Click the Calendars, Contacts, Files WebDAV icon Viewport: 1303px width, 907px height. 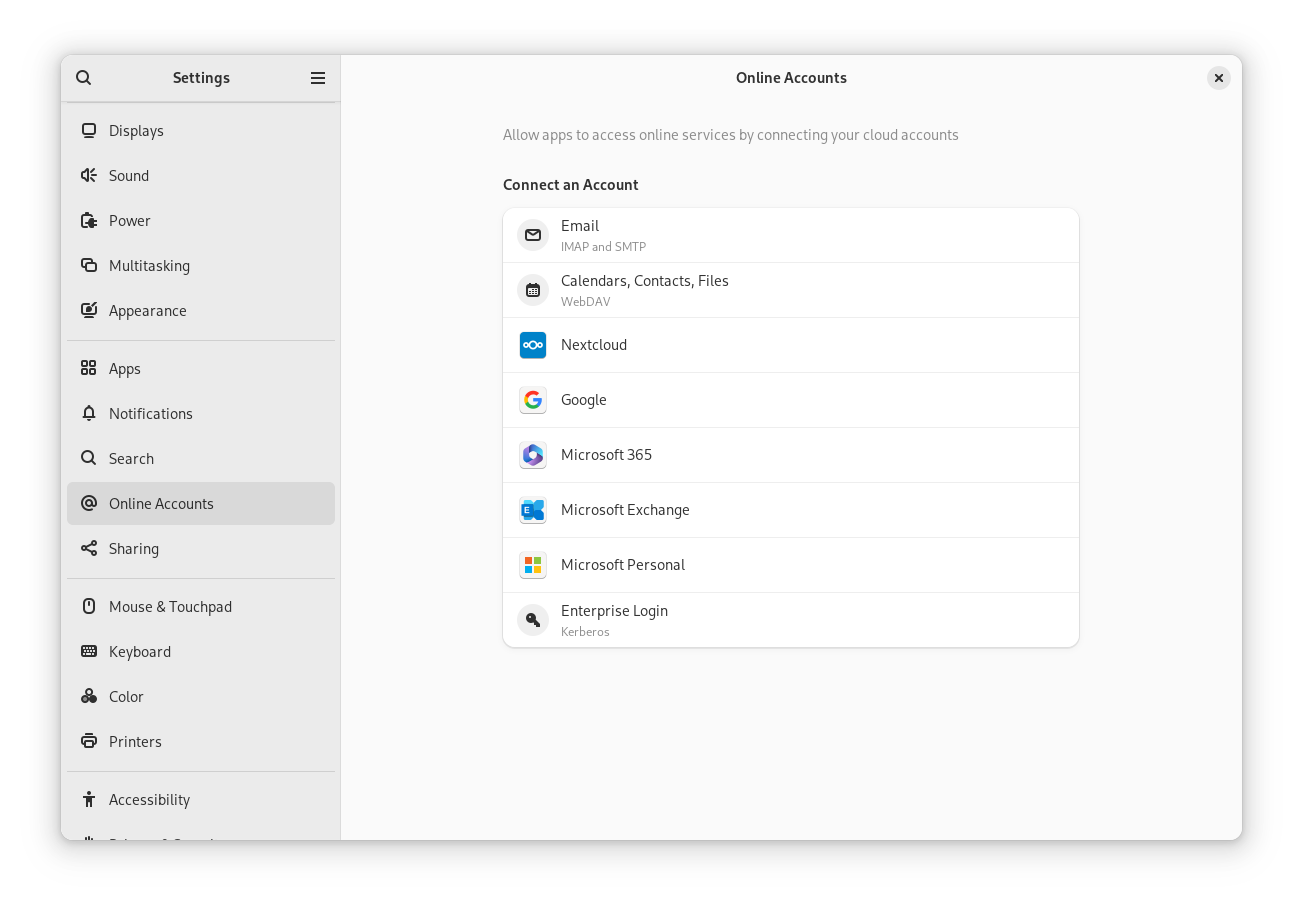click(533, 290)
